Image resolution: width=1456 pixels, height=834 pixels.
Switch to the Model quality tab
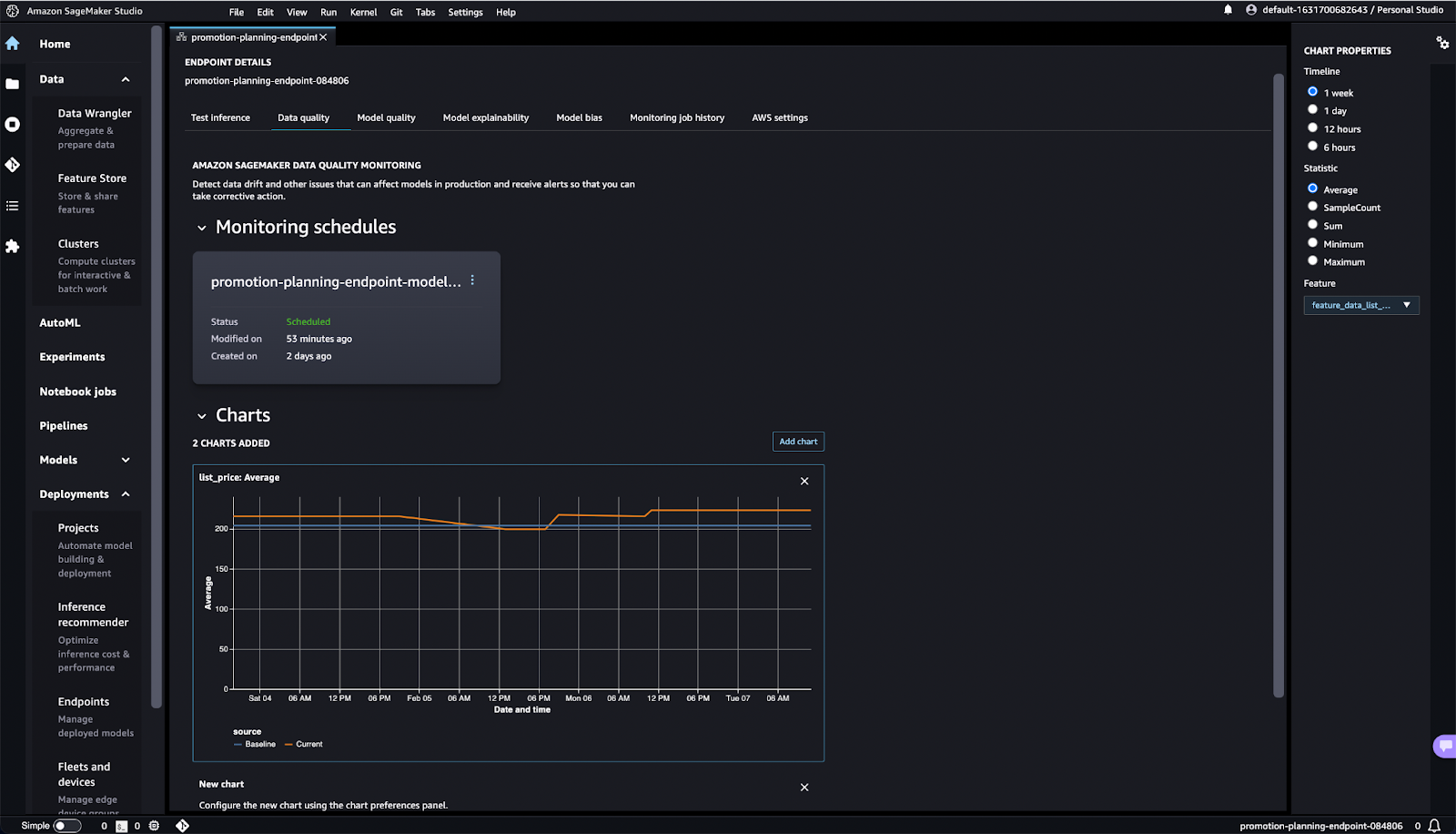pos(386,117)
